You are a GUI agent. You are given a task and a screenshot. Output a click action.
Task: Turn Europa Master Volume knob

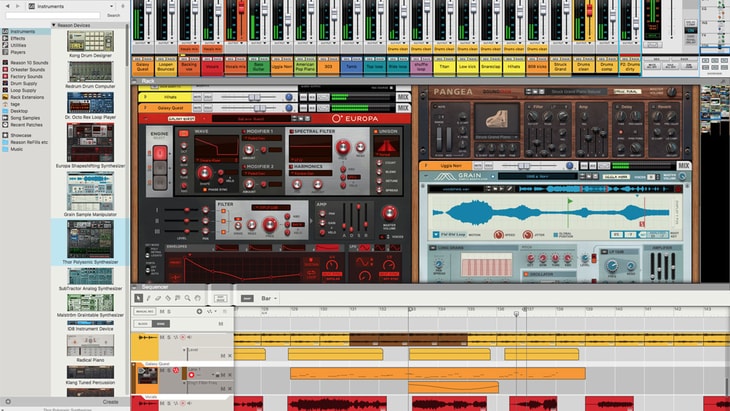[x=389, y=213]
